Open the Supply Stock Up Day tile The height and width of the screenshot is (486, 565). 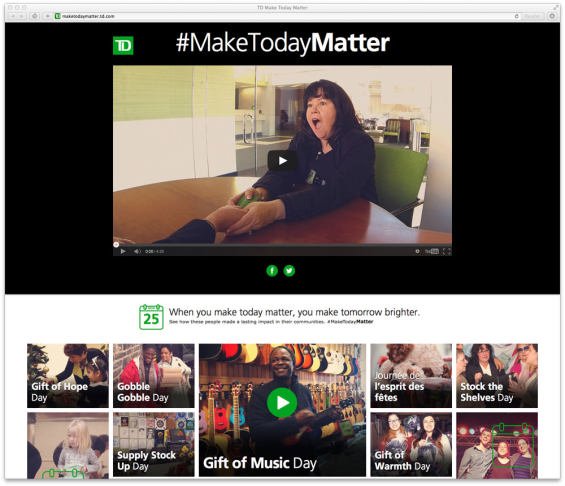[154, 445]
